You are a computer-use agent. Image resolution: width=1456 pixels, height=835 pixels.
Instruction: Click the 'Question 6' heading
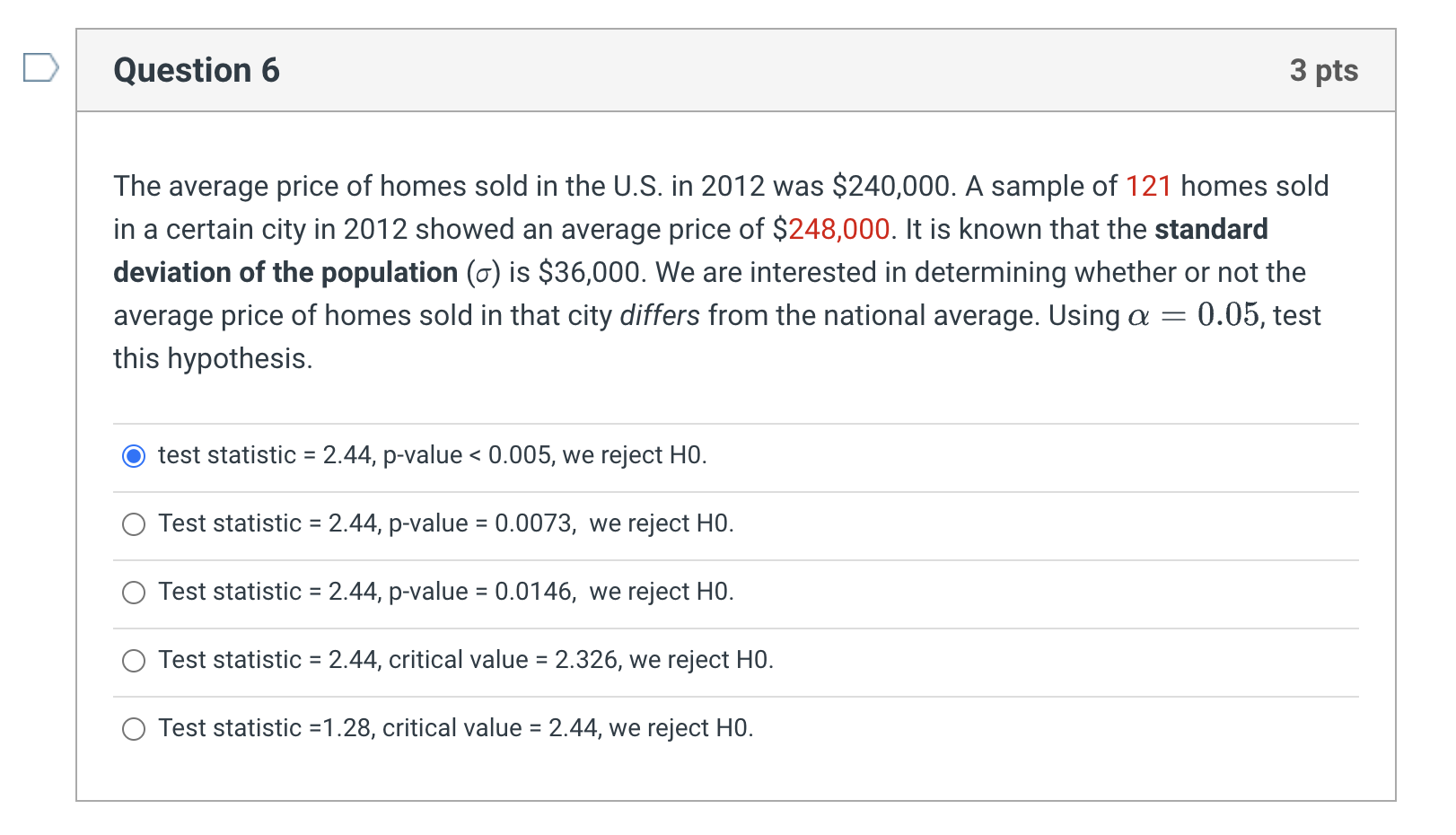197,70
